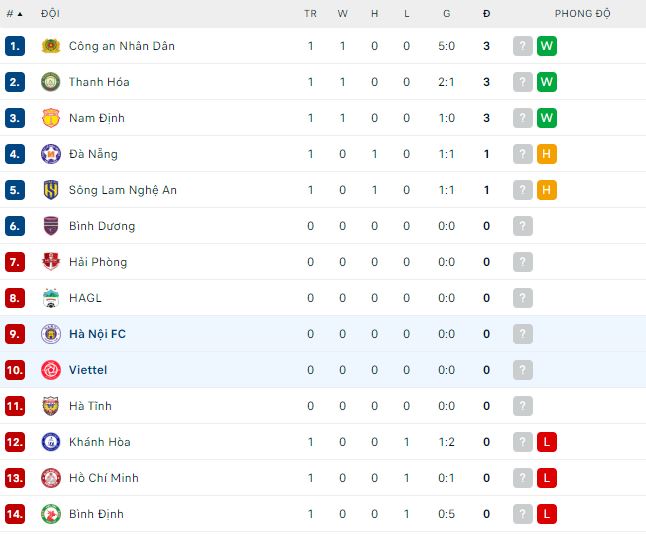Click the Thanh Hóa club crest

coord(50,82)
